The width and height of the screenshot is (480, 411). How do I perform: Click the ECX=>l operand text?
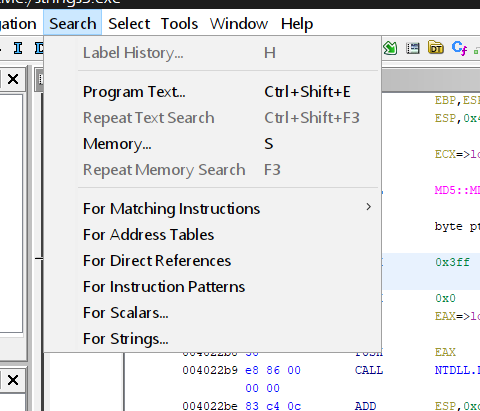point(457,154)
